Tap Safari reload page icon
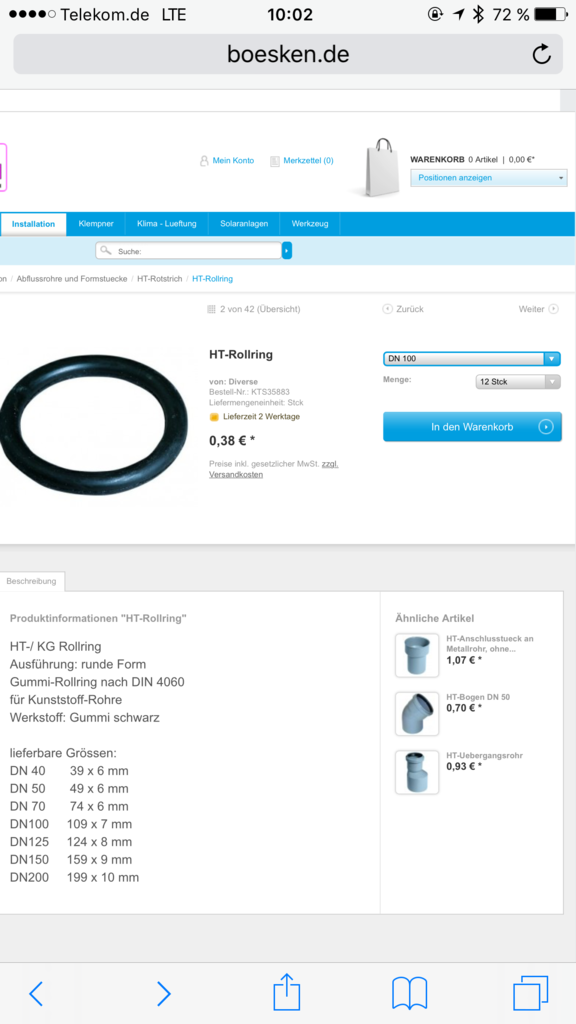Viewport: 576px width, 1024px height. (x=541, y=54)
